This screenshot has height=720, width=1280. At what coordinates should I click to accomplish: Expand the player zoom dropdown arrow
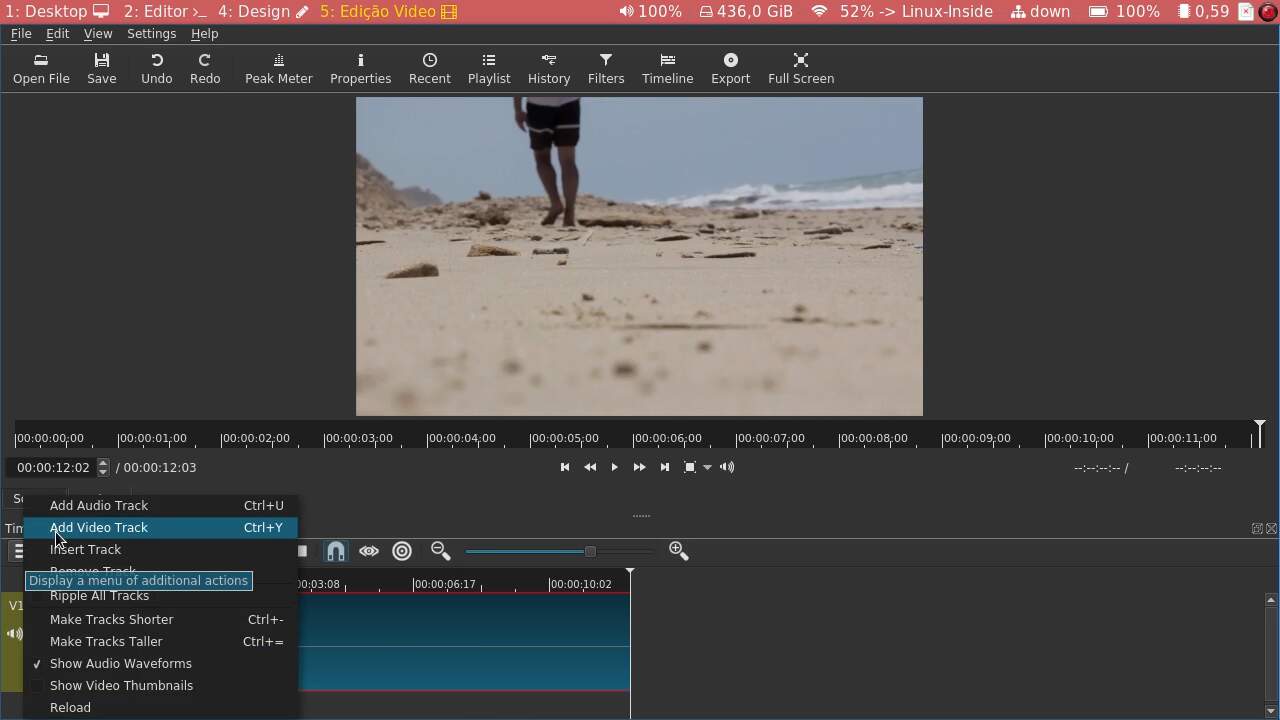pos(707,467)
